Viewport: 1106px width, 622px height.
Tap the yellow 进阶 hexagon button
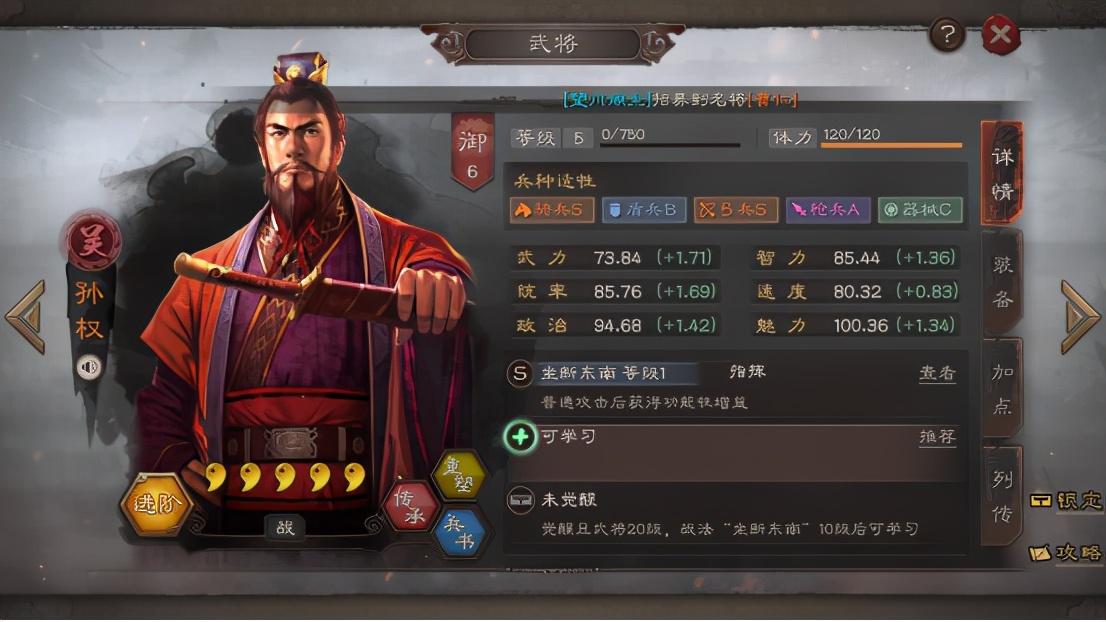click(156, 504)
